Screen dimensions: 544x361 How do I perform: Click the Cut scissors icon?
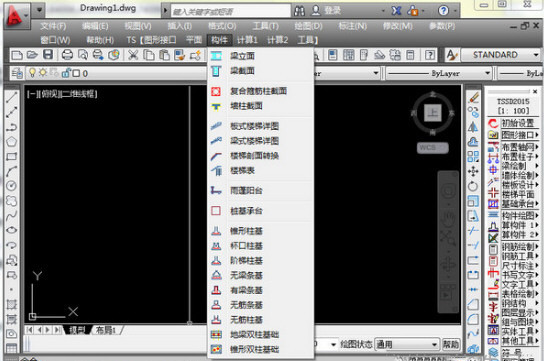(x=133, y=55)
